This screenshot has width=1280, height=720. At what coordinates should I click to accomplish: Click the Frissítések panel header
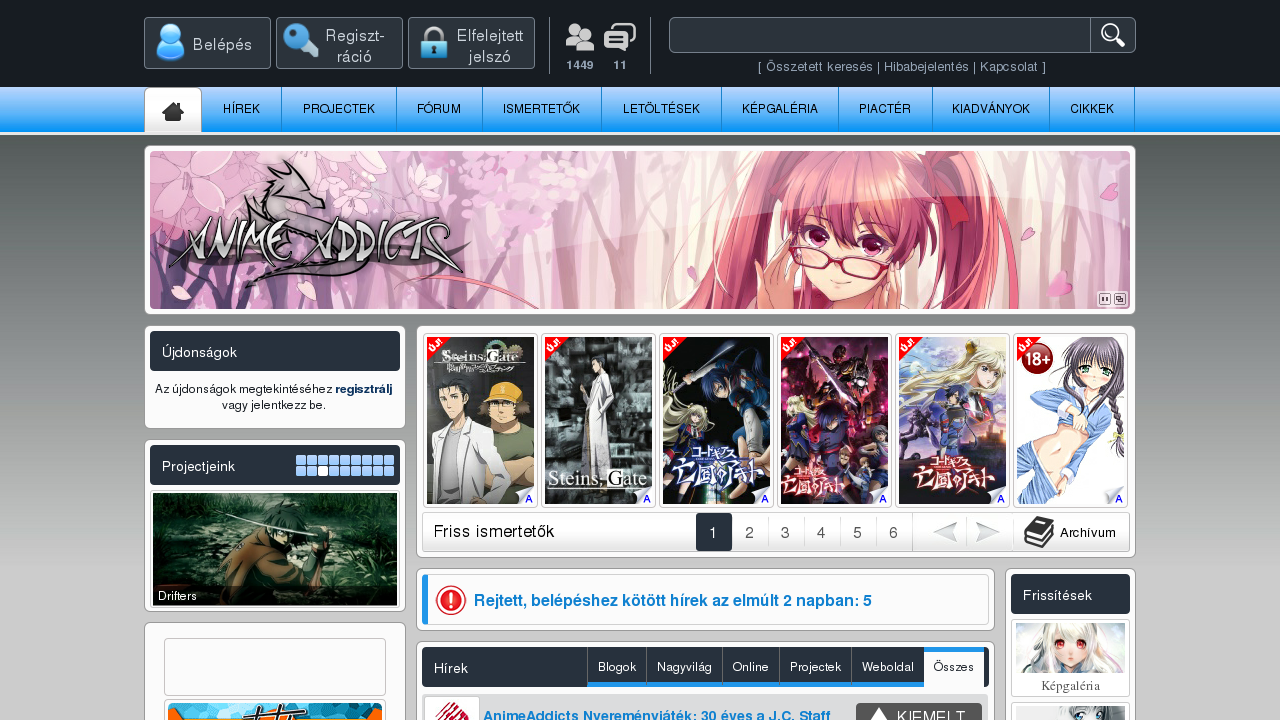1070,594
